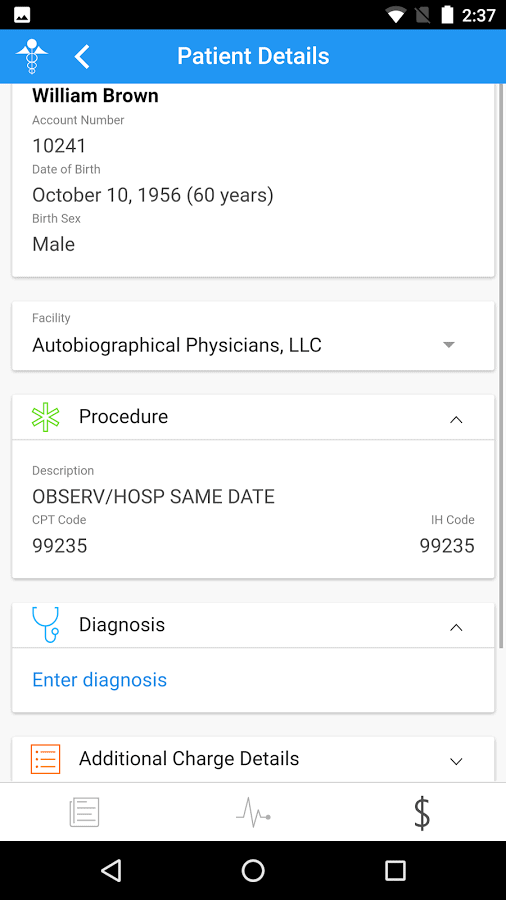Open the notes document tab icon
The image size is (506, 900).
click(x=84, y=812)
